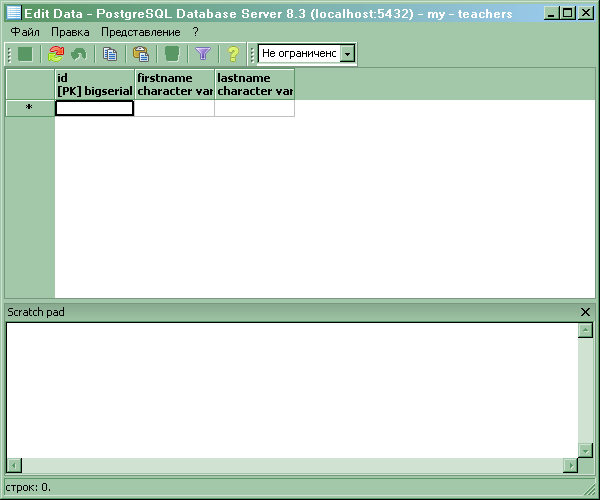The image size is (600, 500).
Task: Select the lastname column header
Action: click(x=254, y=84)
